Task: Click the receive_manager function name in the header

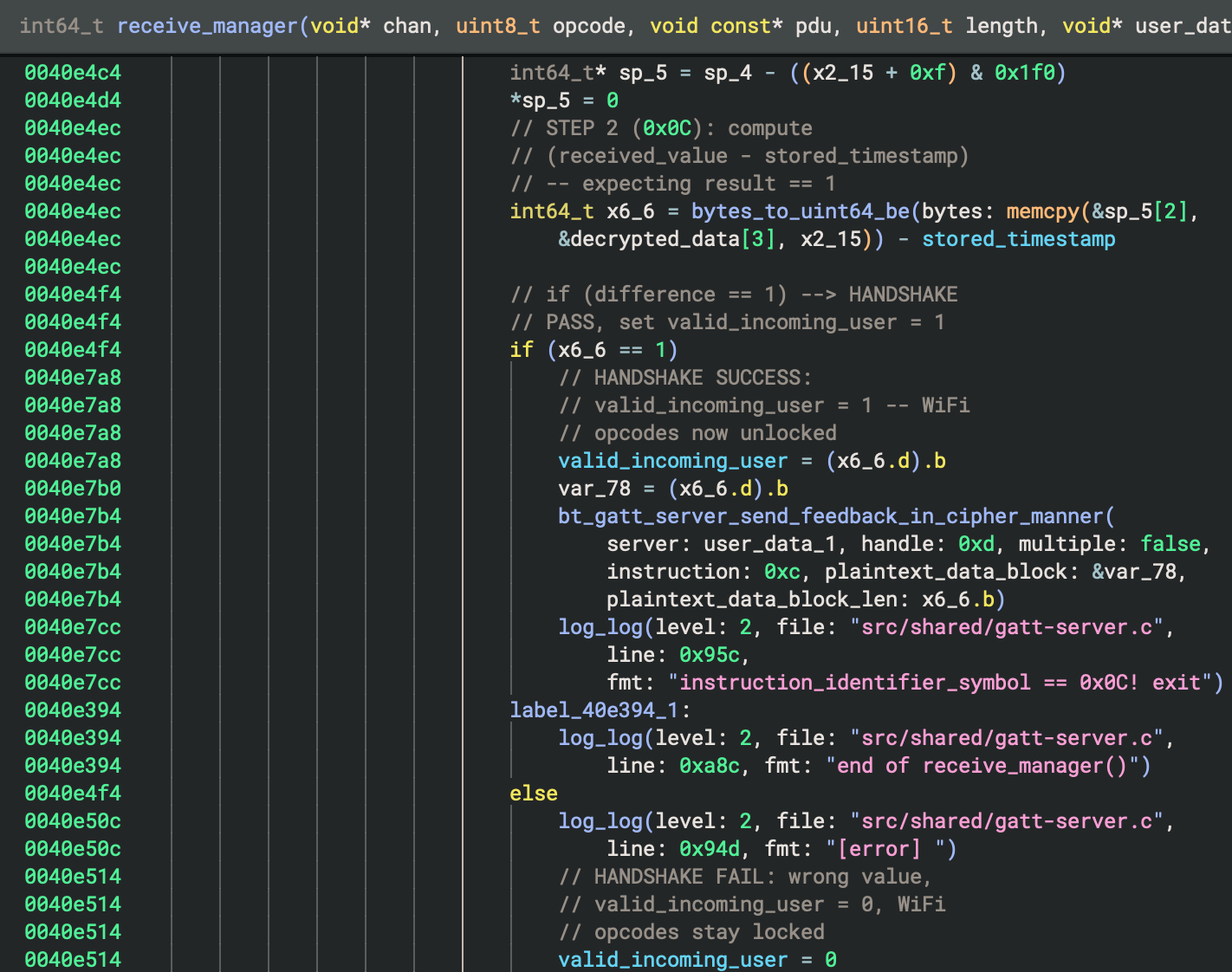Action: point(207,26)
